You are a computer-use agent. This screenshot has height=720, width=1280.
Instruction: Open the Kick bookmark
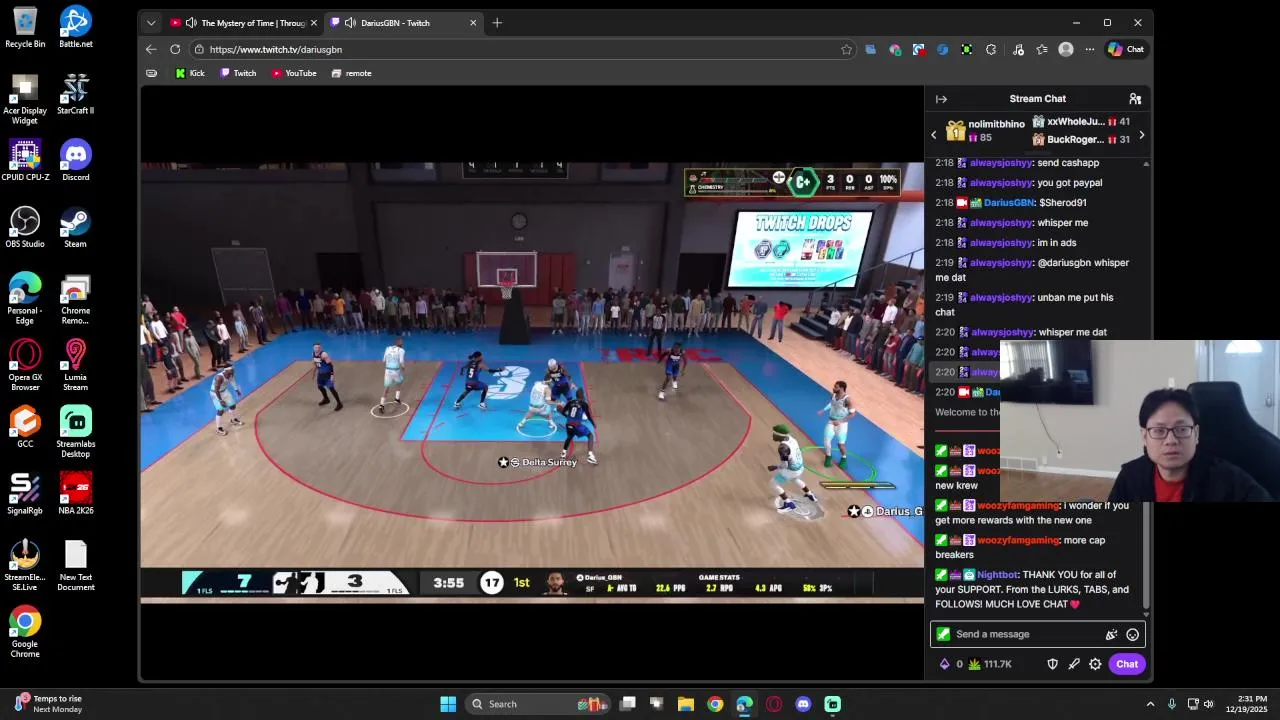(x=190, y=73)
